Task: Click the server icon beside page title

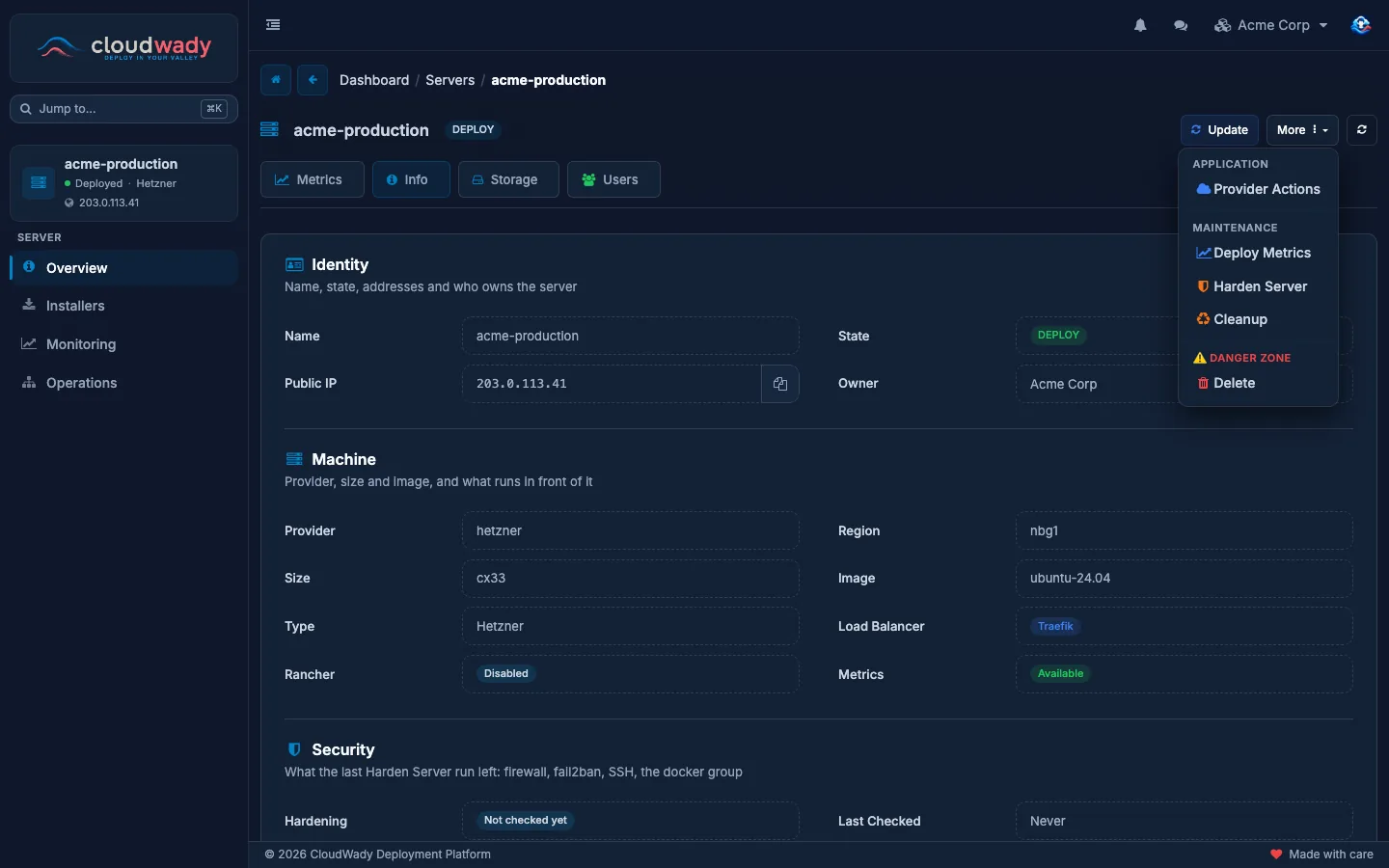Action: pos(269,129)
